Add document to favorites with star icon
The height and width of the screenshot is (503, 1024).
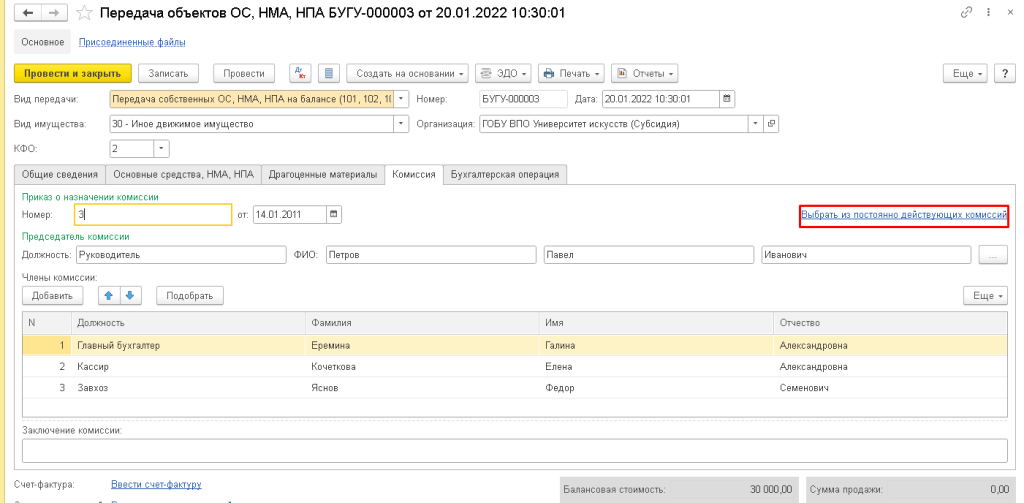[x=87, y=13]
